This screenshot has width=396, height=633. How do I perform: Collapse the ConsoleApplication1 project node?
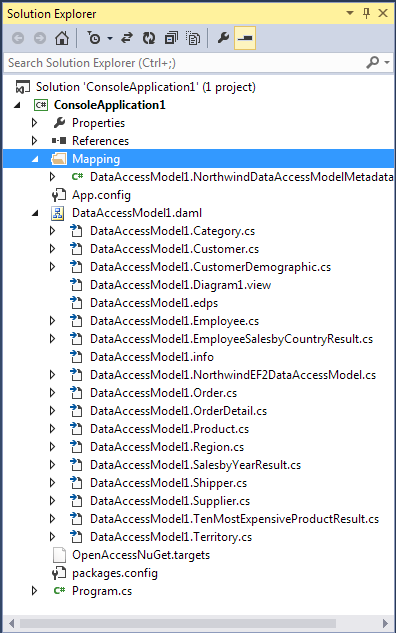(x=17, y=105)
